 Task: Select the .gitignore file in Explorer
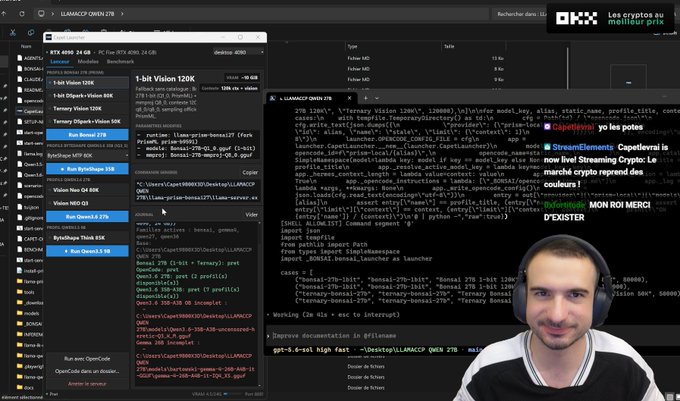click(x=30, y=217)
